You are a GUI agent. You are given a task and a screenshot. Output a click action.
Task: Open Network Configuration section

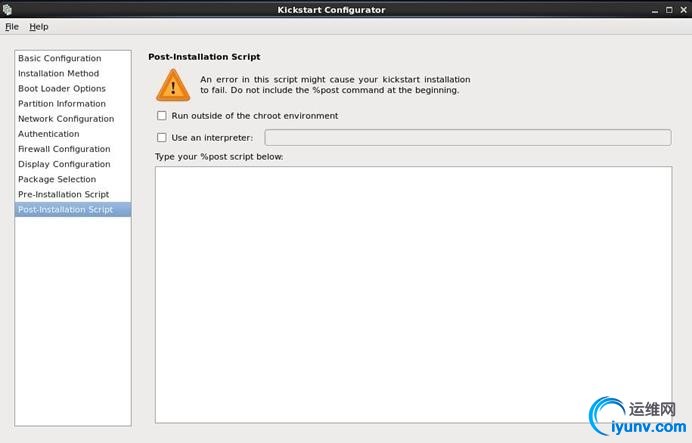pos(73,119)
